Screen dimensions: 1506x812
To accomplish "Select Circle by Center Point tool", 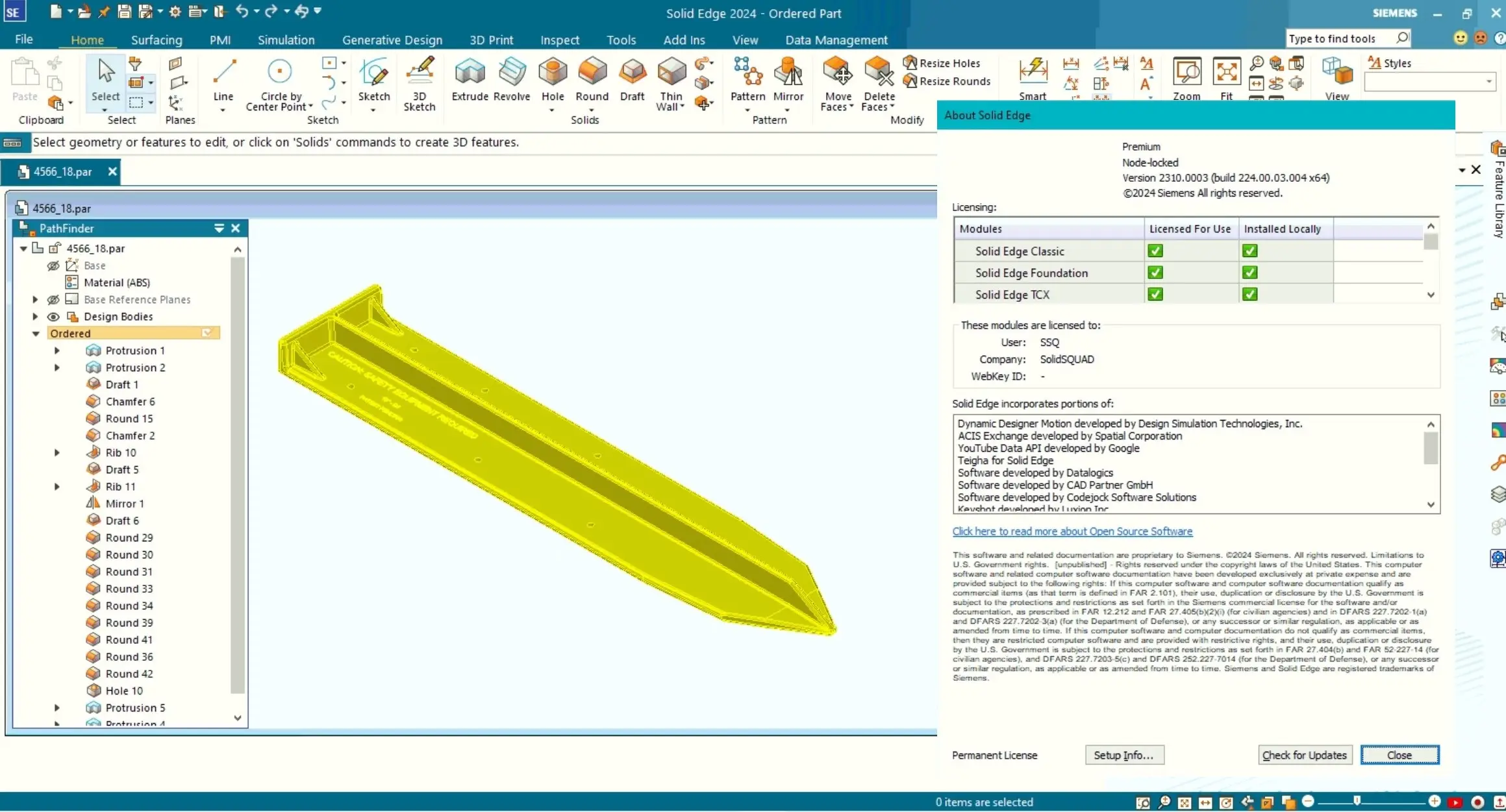I will 280,83.
